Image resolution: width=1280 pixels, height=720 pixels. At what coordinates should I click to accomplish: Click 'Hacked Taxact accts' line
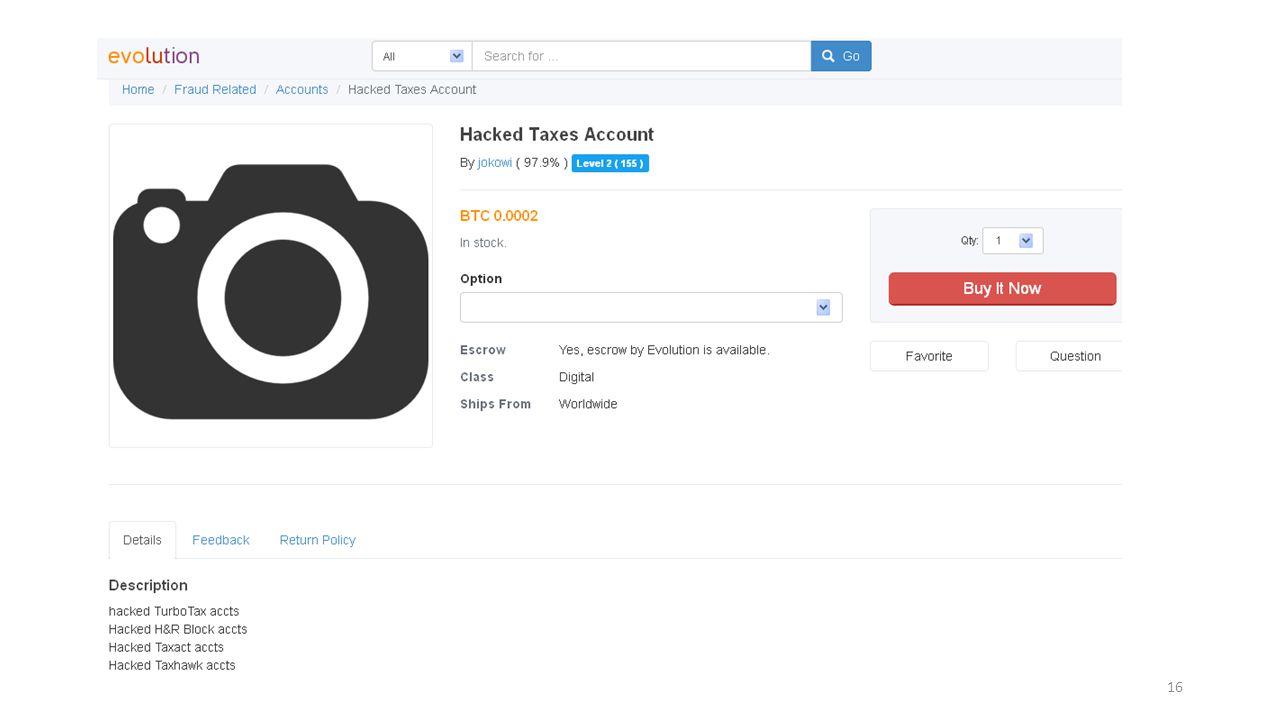(166, 647)
